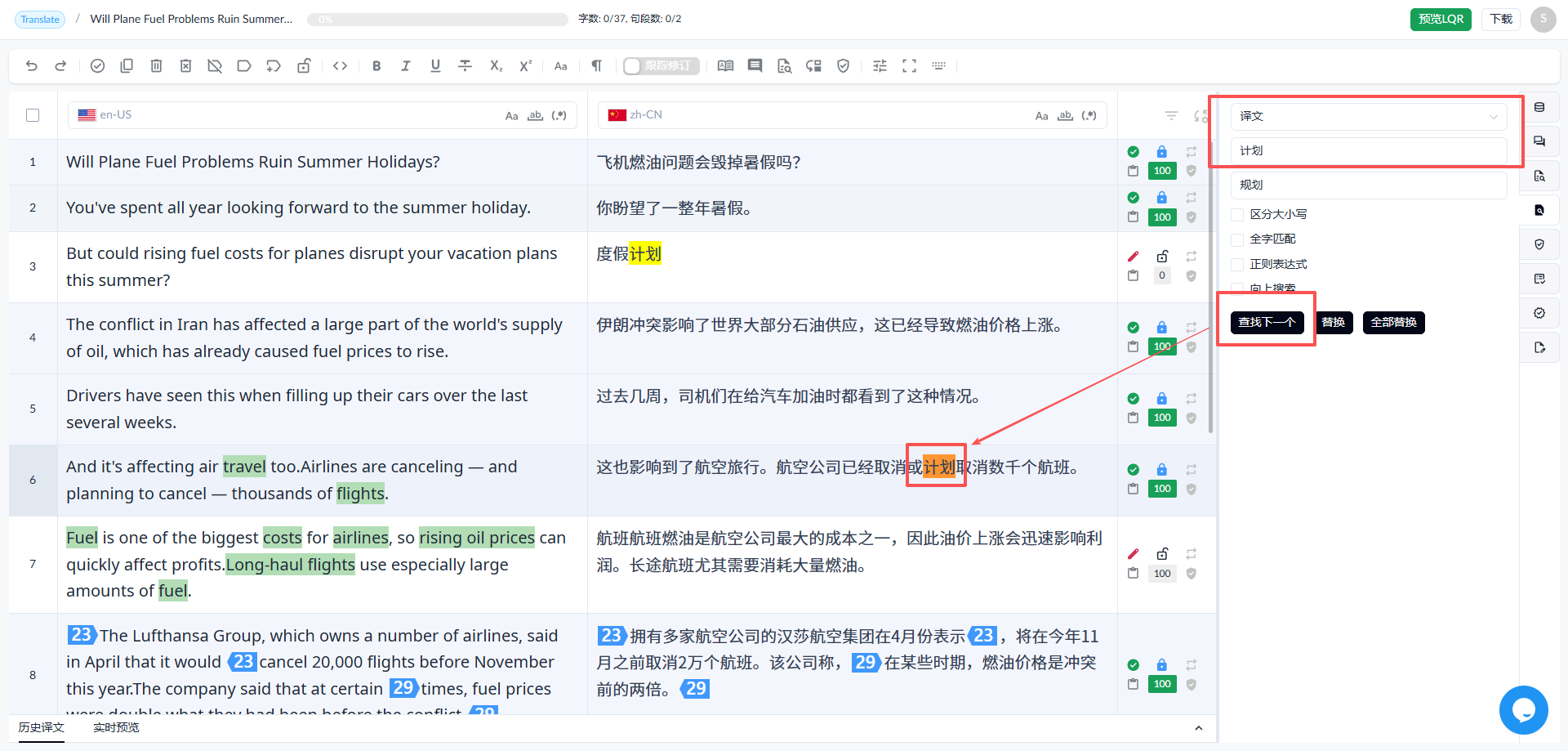This screenshot has width=1568, height=751.
Task: Open the 译文 search scope dropdown
Action: tap(1369, 116)
